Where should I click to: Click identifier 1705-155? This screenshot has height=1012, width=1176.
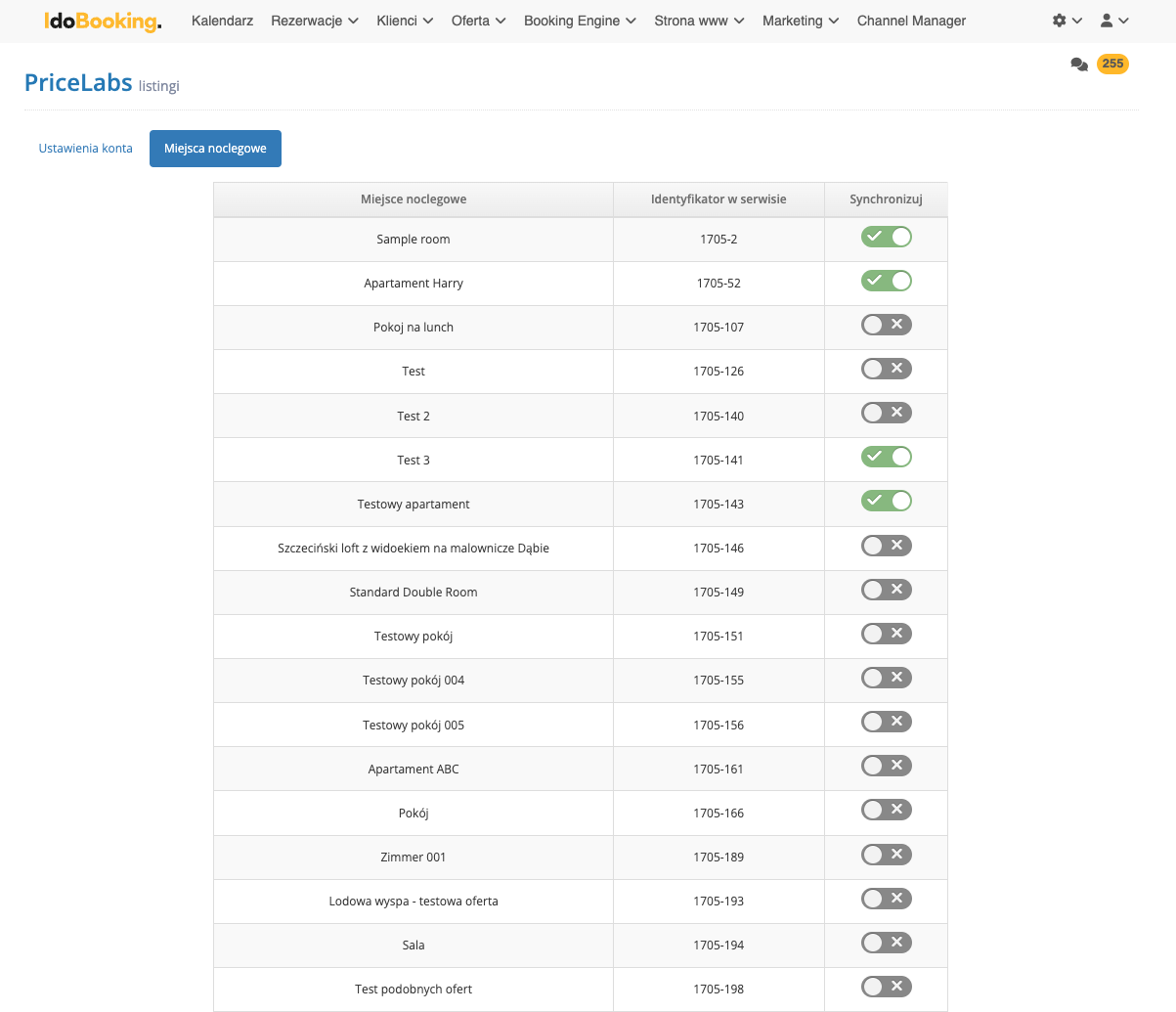(x=719, y=681)
